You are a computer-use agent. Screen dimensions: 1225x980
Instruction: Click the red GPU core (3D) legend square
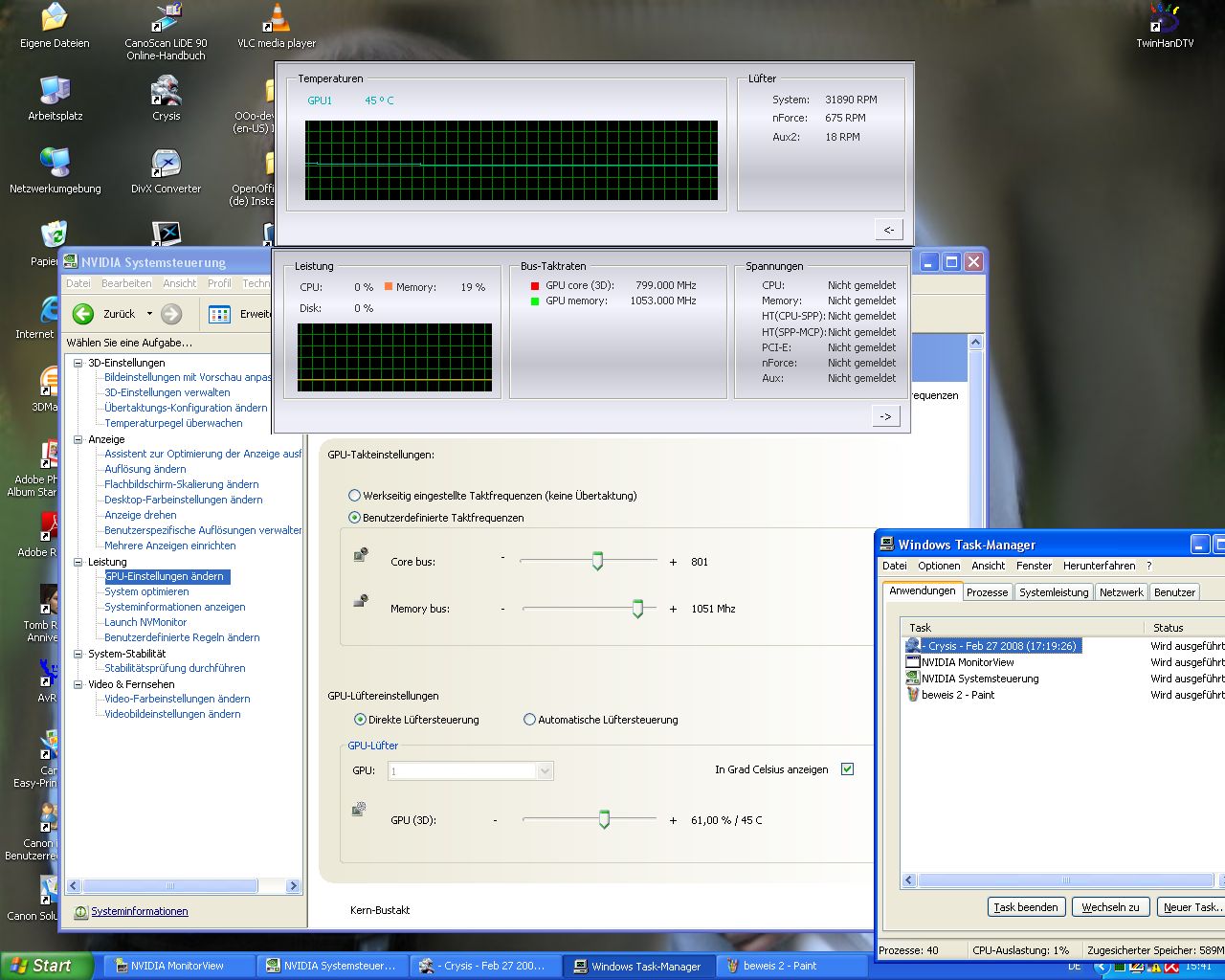(535, 285)
